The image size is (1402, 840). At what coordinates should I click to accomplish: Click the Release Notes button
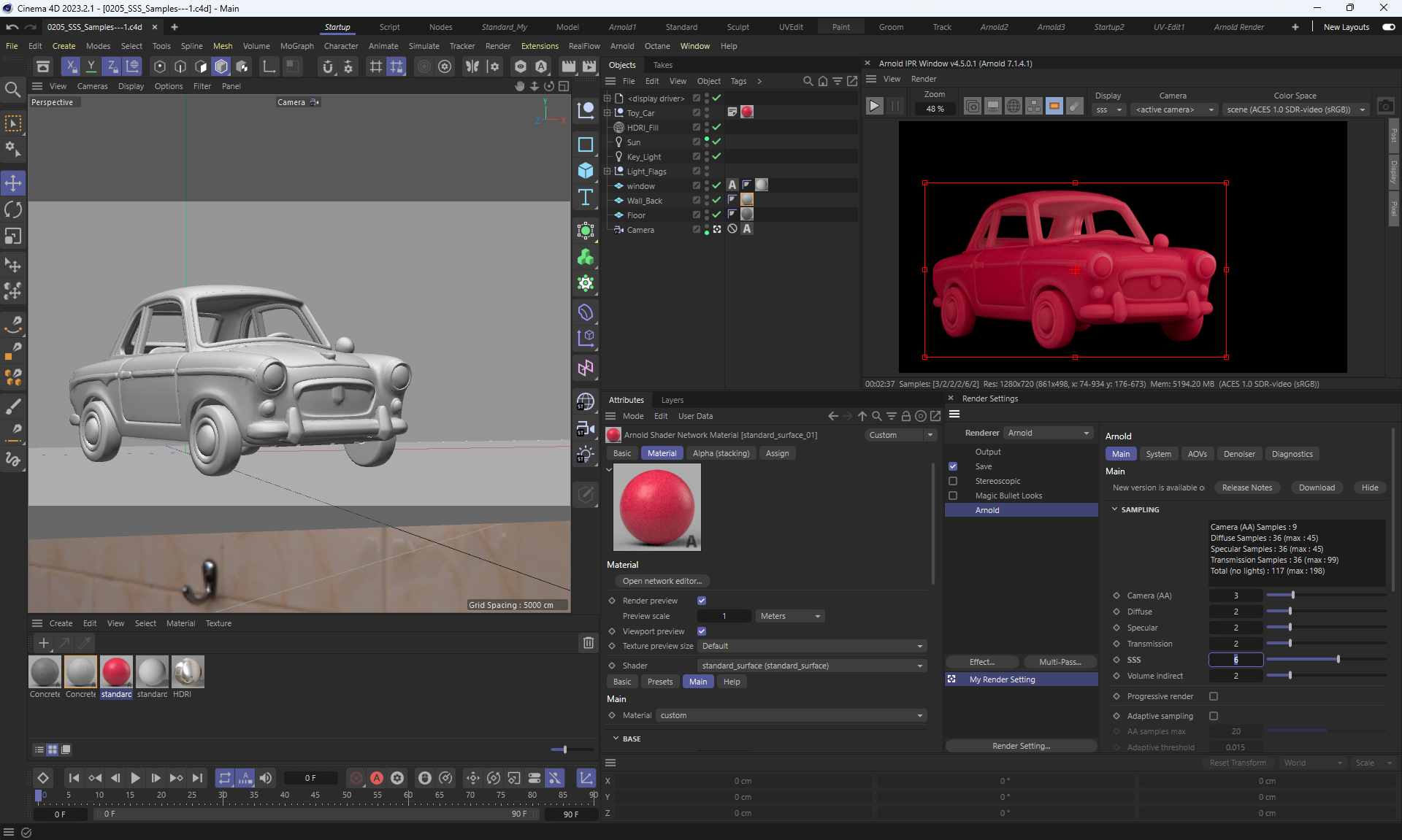1246,488
